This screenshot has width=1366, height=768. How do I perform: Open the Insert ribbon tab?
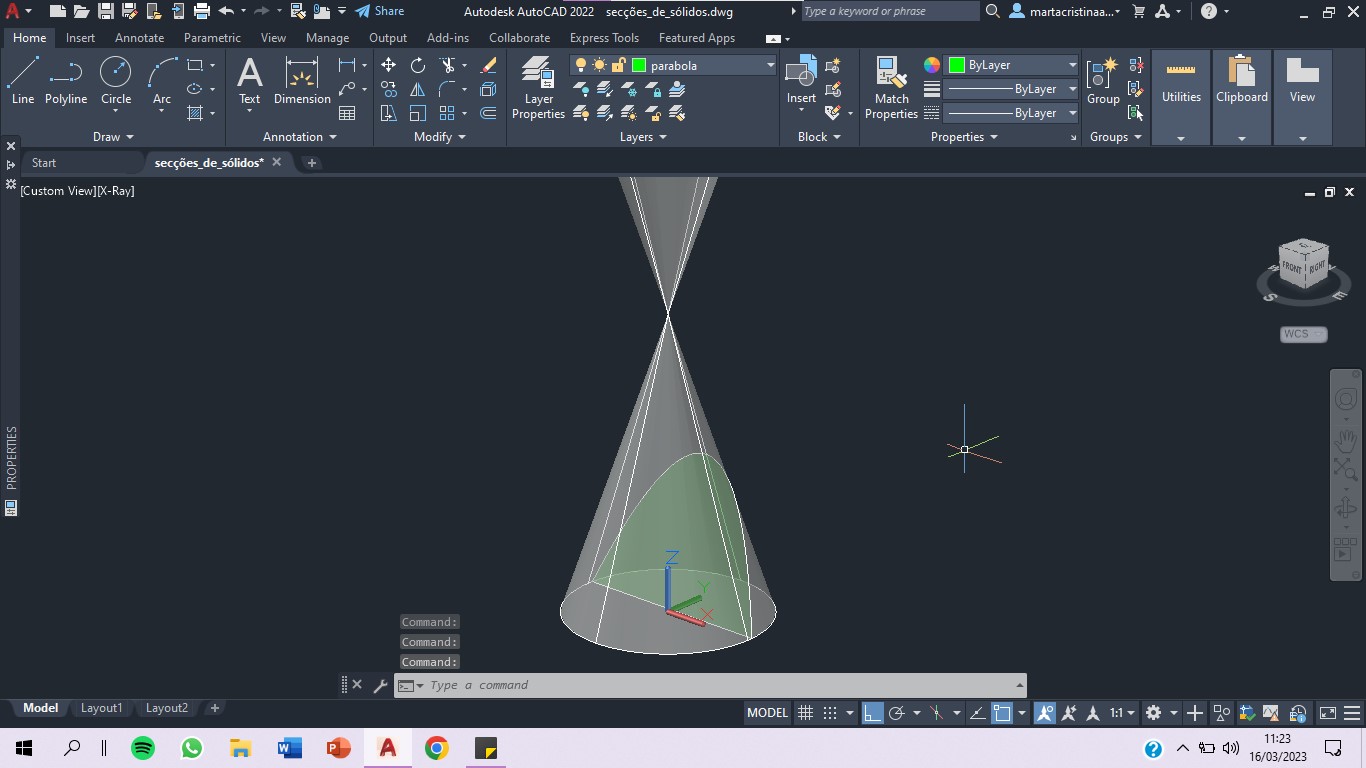(x=80, y=38)
